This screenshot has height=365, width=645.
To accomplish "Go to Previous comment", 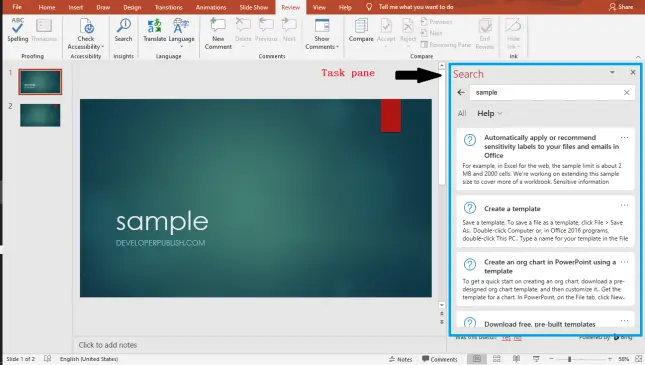I will coord(266,30).
